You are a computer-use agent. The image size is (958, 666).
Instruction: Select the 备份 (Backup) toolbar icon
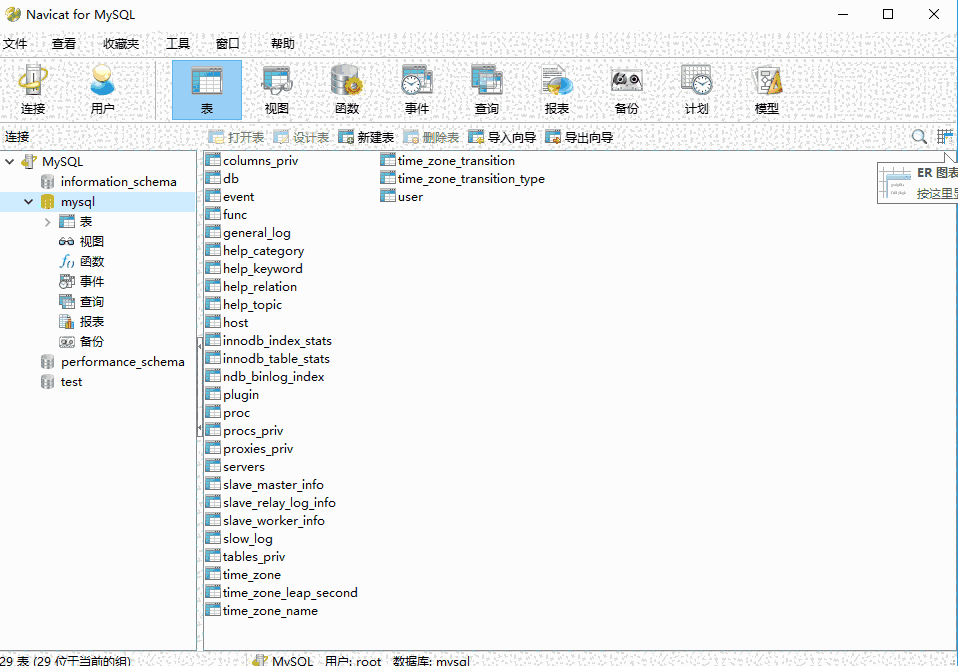626,89
